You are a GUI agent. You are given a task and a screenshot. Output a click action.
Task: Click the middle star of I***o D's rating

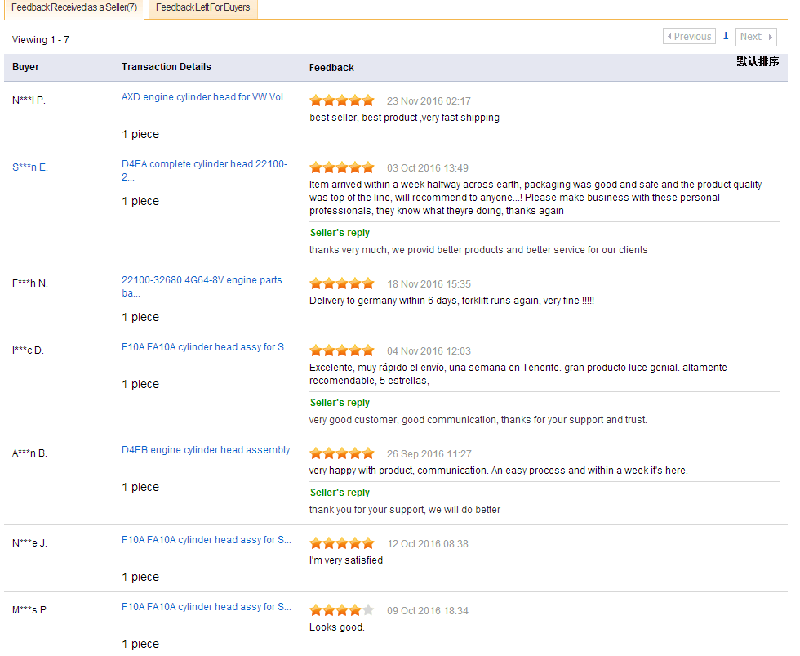[x=341, y=350]
